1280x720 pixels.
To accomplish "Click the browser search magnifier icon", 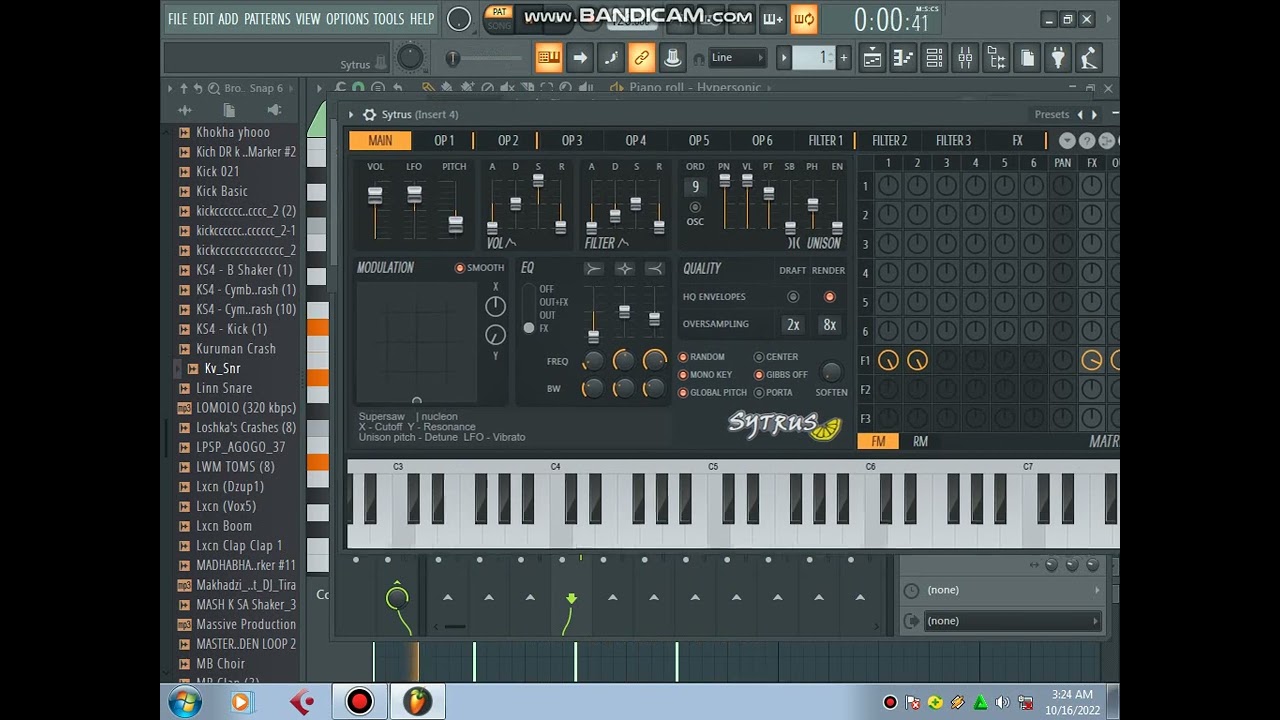I will point(214,88).
